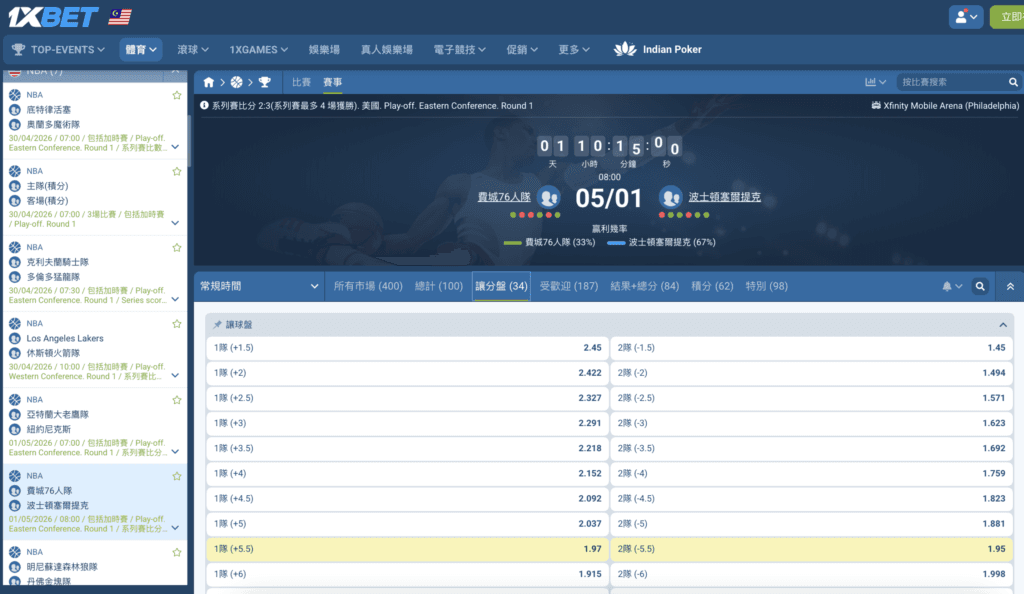Screen dimensions: 1024x594
Task: Favorite the 亞特蘭大老鷹隊 match star
Action: pyautogui.click(x=176, y=400)
